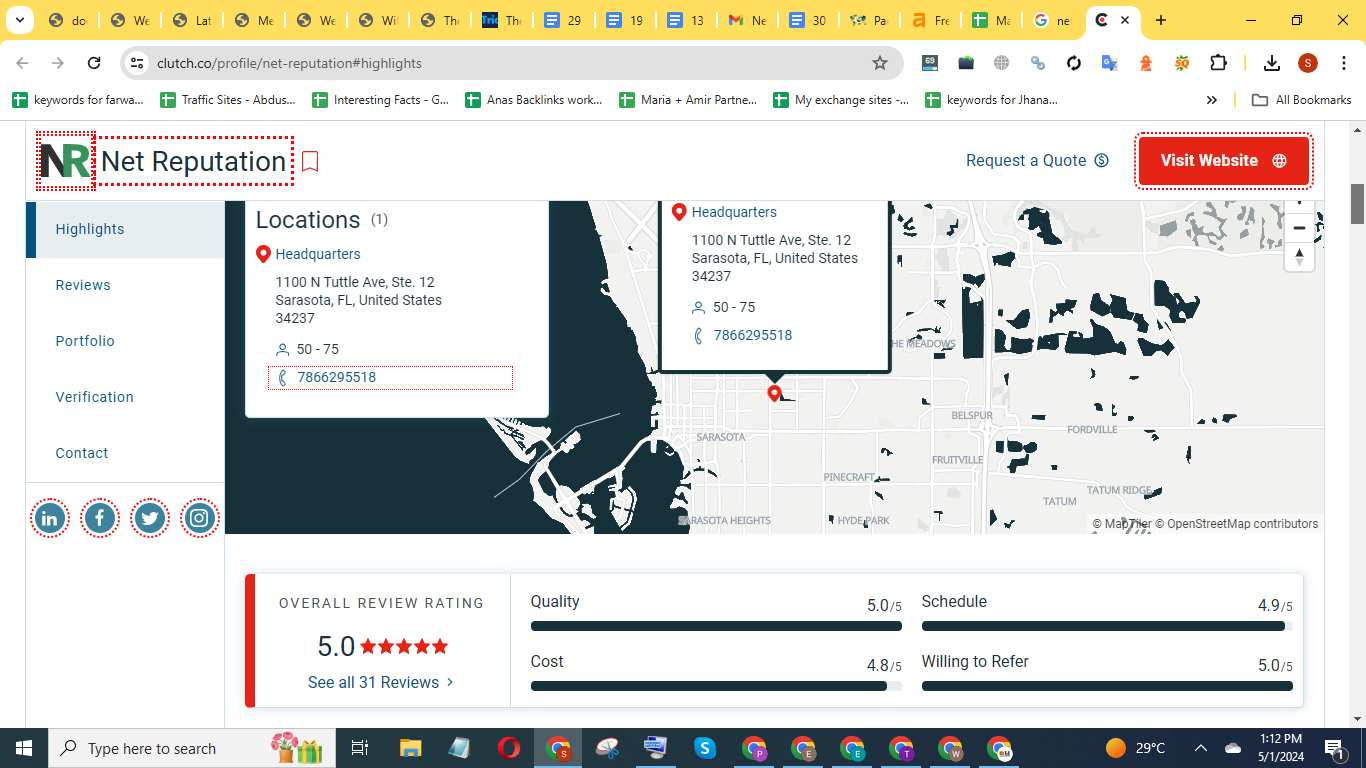Screen dimensions: 1366x768
Task: Open the Chrome extensions puzzle menu
Action: (1218, 63)
